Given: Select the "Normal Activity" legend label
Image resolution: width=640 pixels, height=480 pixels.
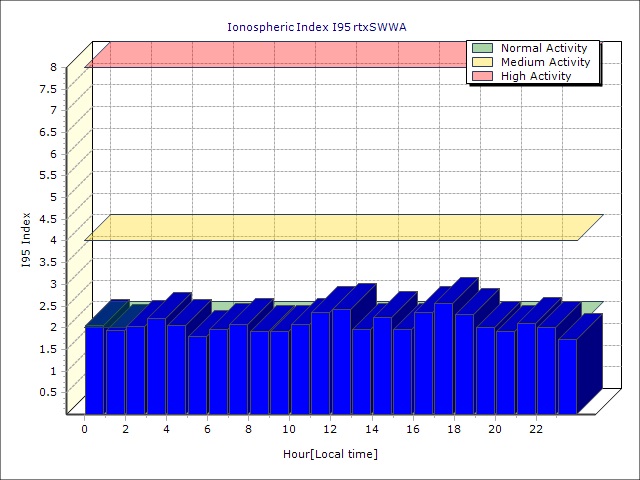Looking at the screenshot, I should (544, 48).
